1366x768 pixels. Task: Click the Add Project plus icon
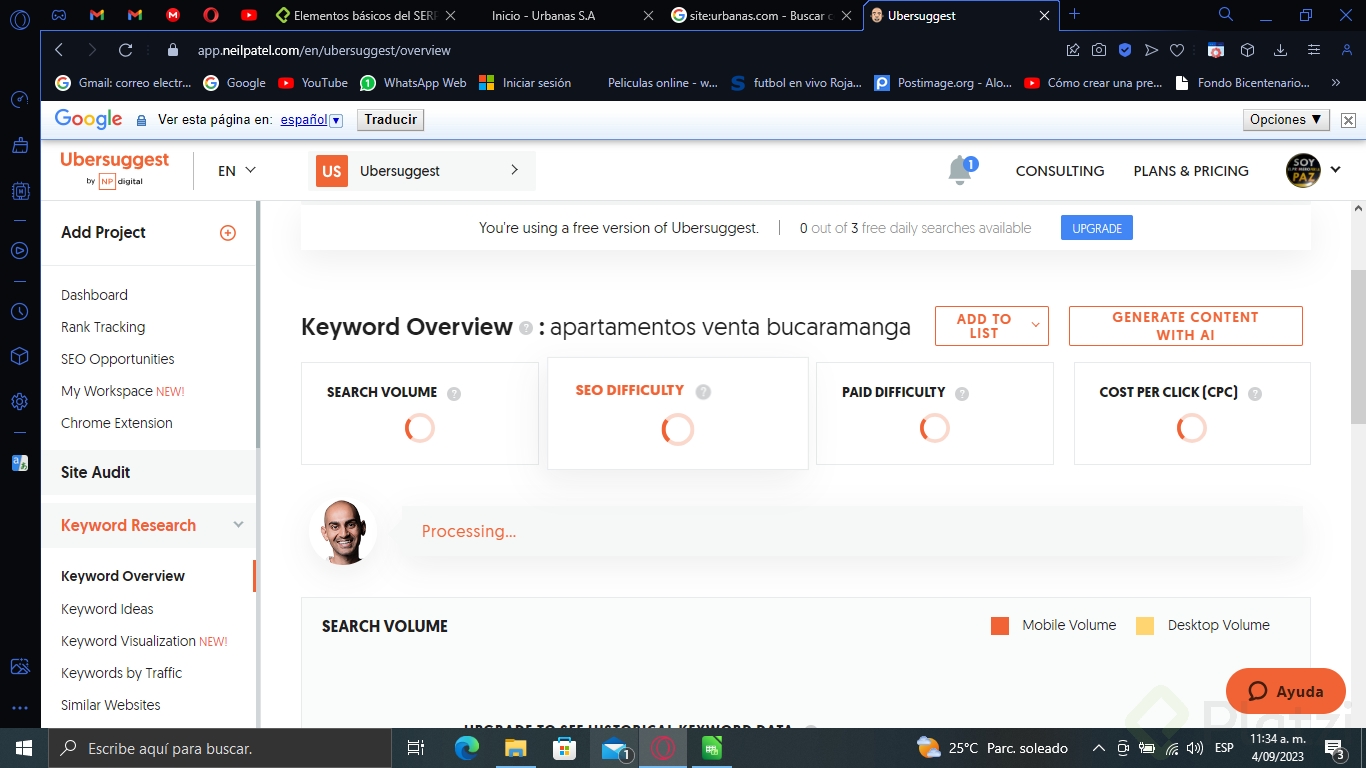228,233
